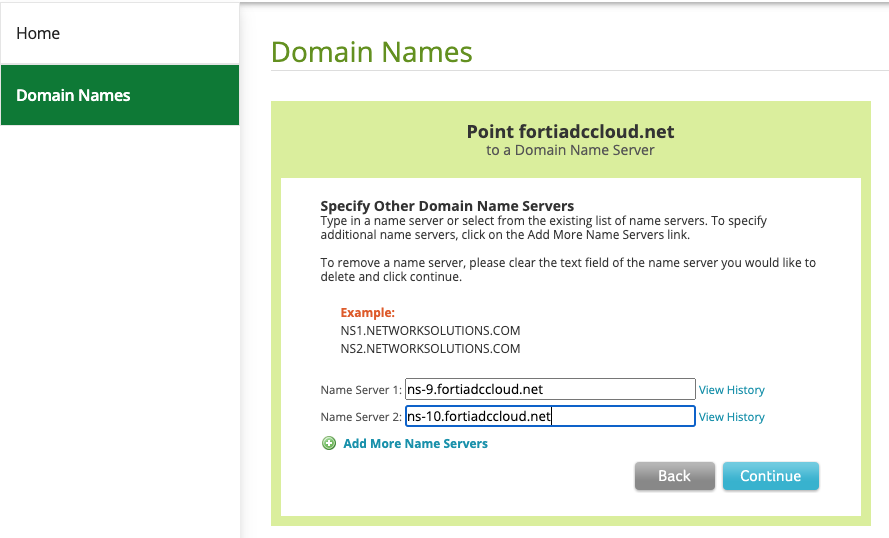Open the Home sidebar item

point(38,33)
